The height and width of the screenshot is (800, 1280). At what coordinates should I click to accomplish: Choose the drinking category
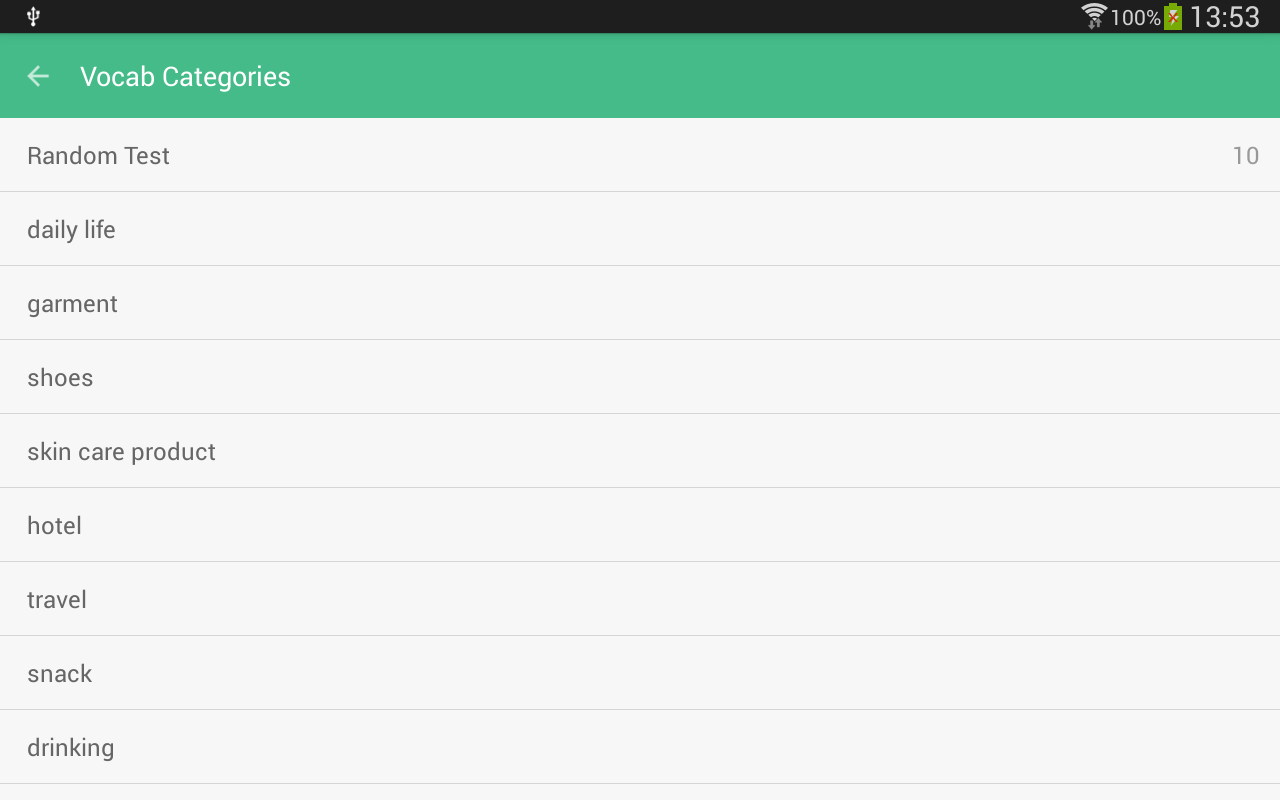click(70, 747)
